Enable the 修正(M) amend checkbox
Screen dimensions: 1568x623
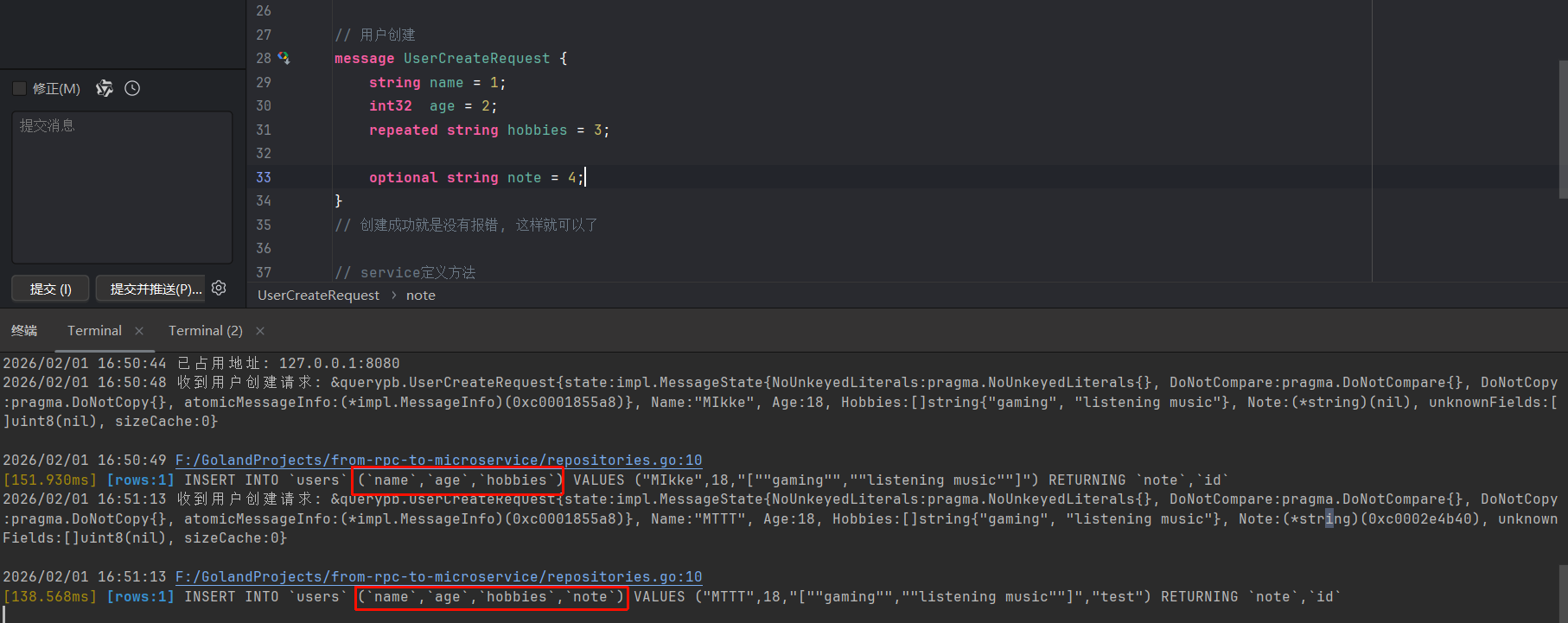tap(19, 88)
